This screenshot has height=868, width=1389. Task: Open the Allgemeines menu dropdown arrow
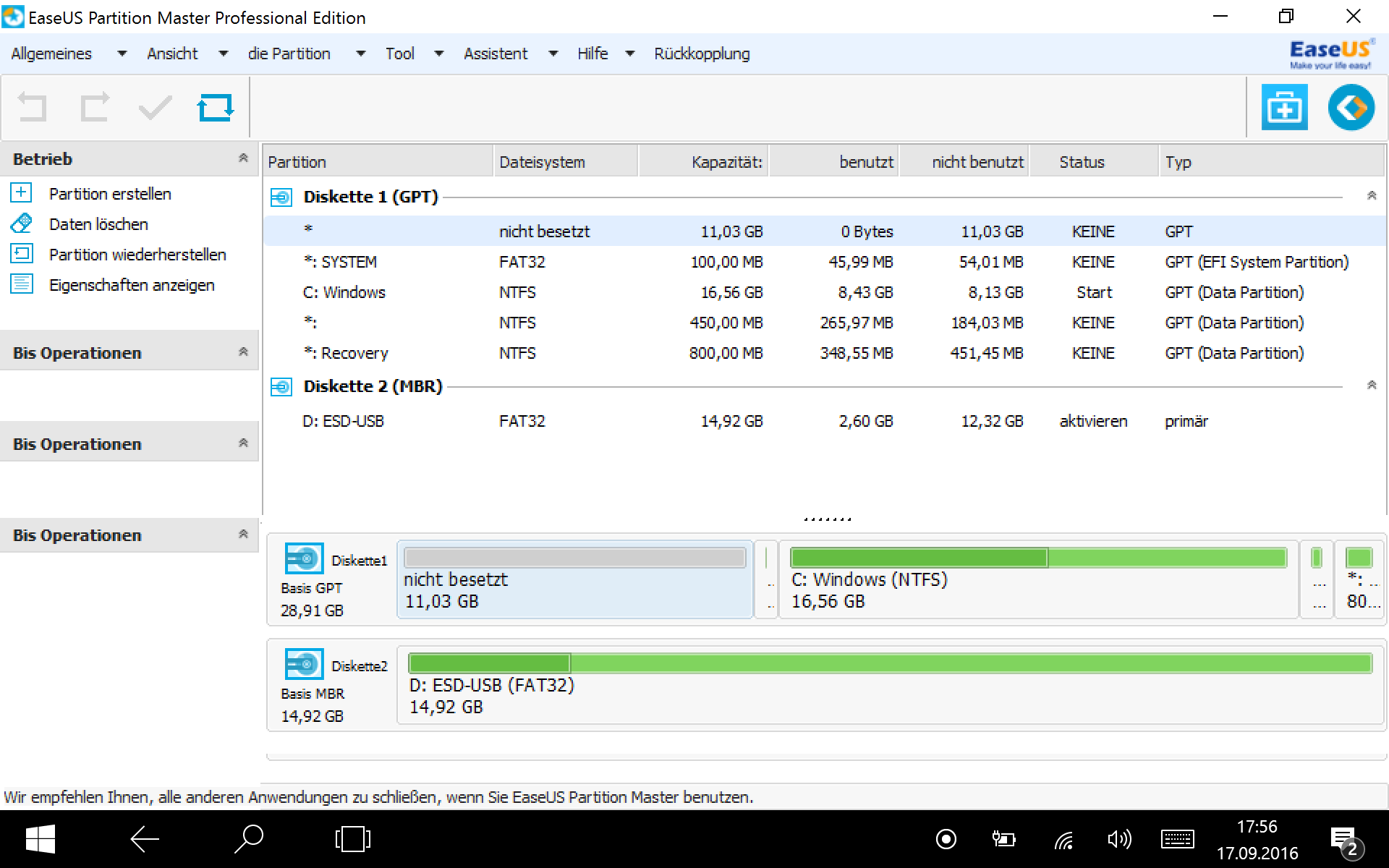click(x=122, y=54)
